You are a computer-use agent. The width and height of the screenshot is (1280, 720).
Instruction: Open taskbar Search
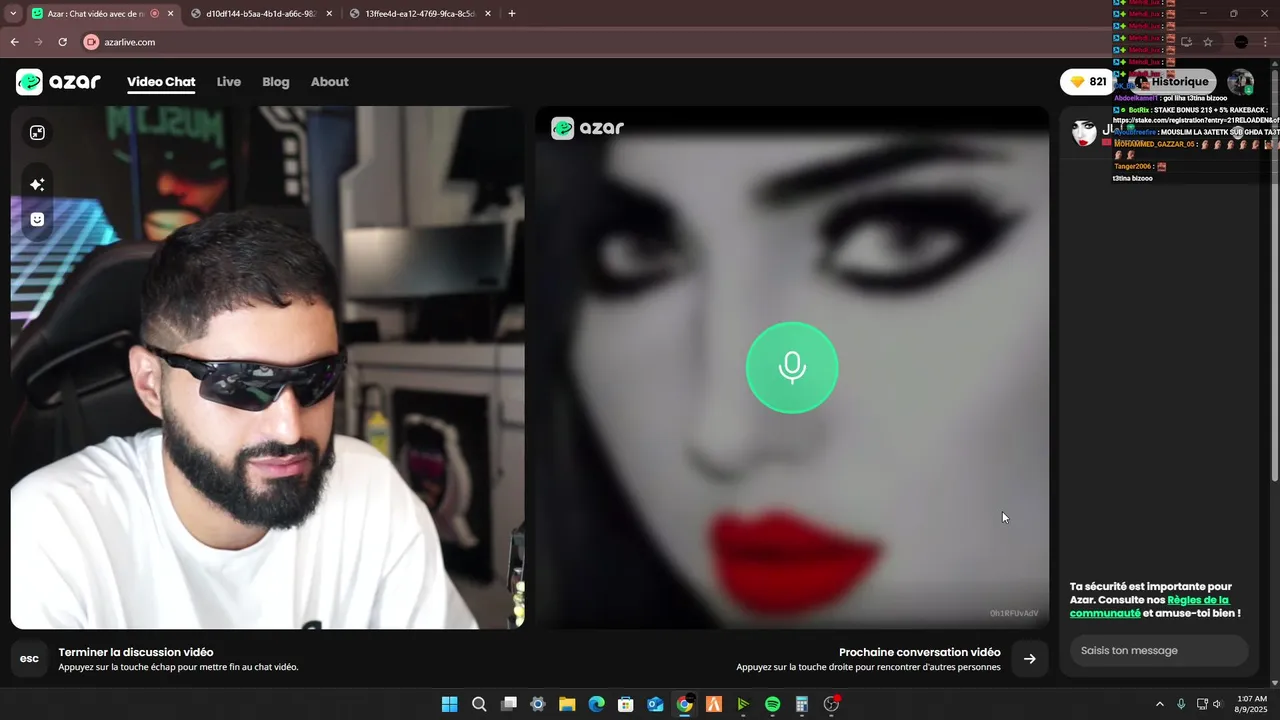click(479, 704)
